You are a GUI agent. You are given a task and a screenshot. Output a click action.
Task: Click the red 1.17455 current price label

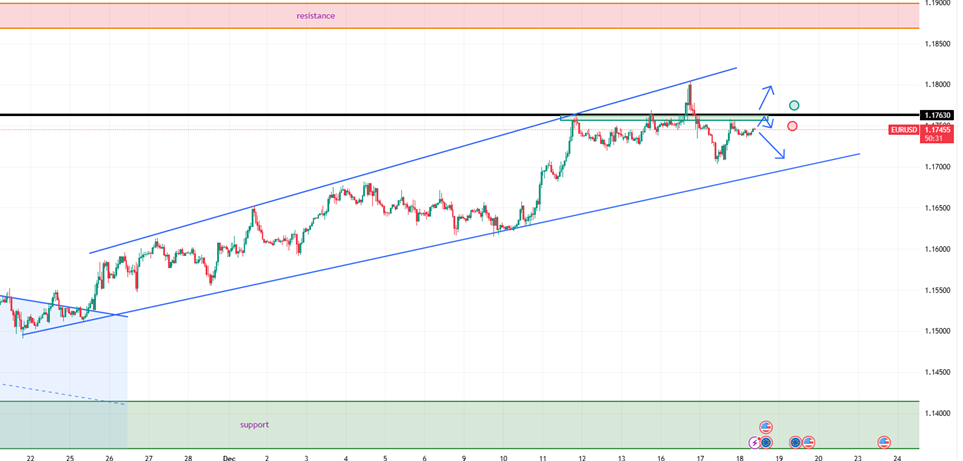point(938,130)
